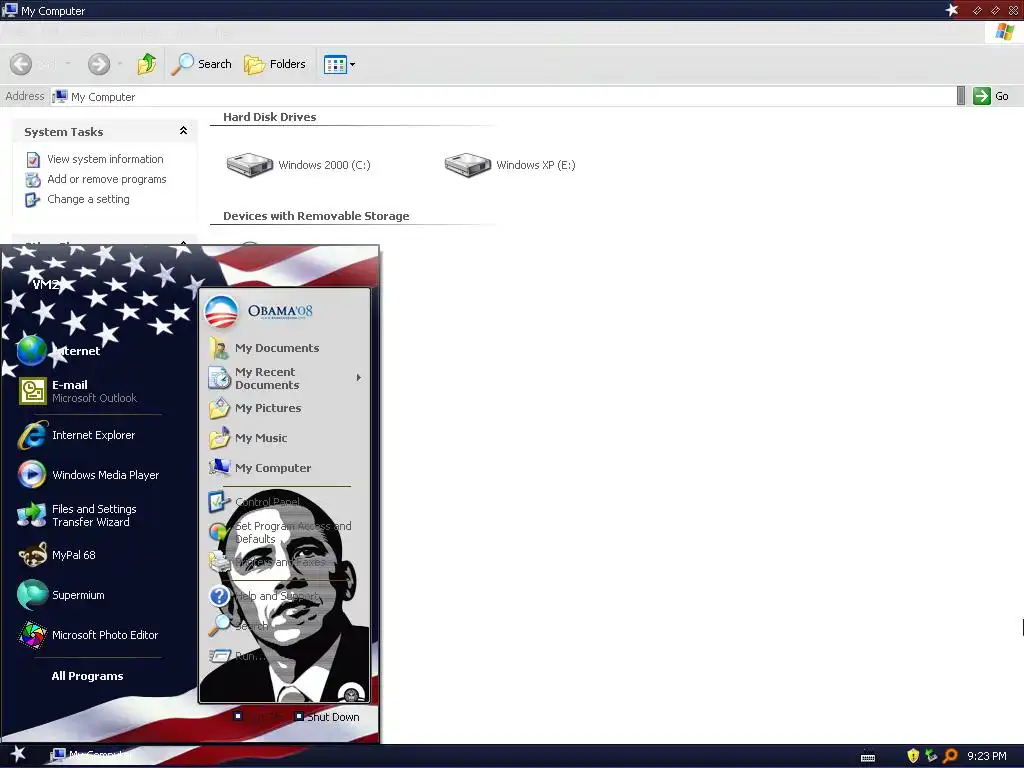1024x768 pixels.
Task: Launch Internet Explorer from Start menu
Action: click(x=77, y=436)
